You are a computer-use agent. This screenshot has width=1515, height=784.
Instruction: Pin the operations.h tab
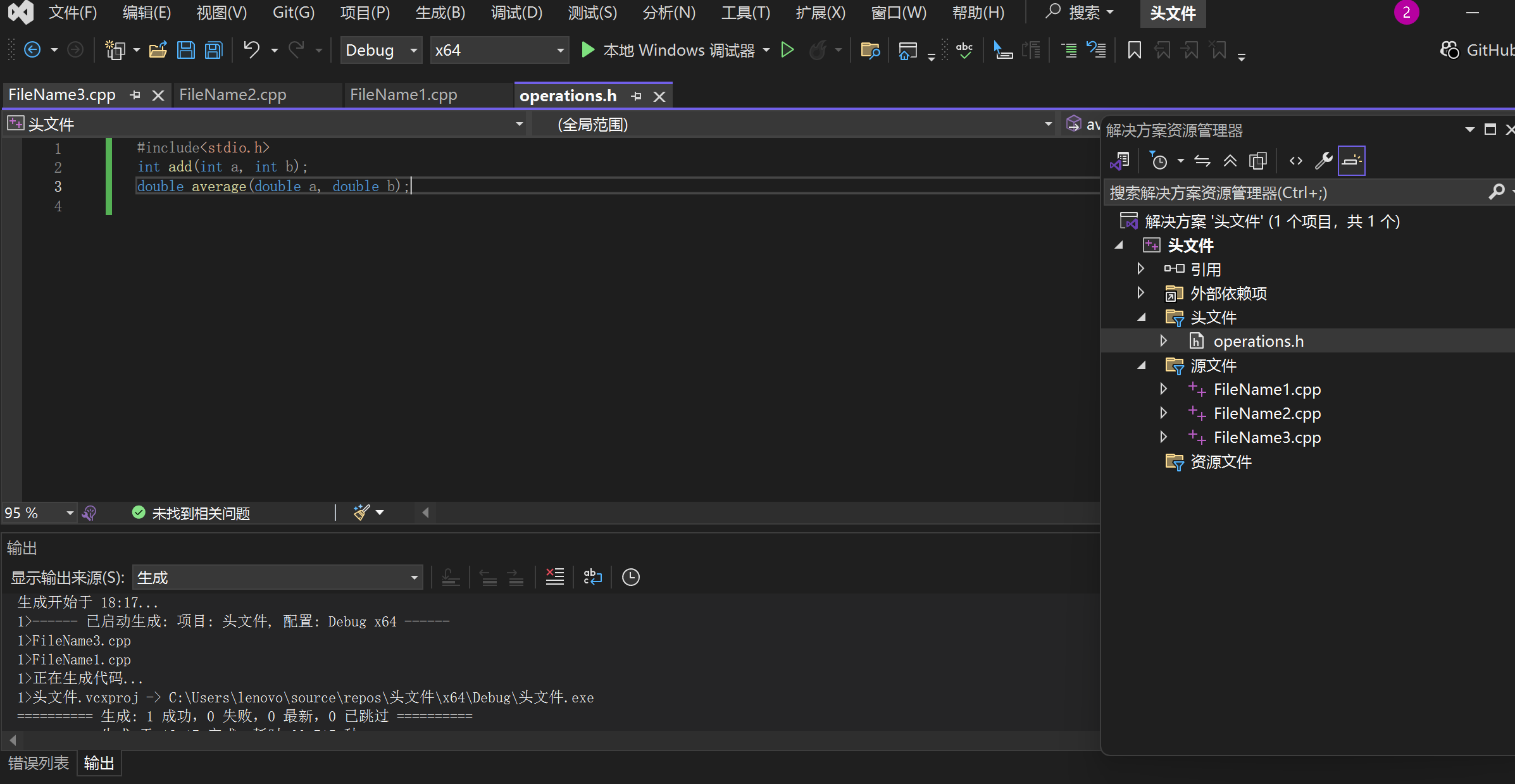(636, 96)
